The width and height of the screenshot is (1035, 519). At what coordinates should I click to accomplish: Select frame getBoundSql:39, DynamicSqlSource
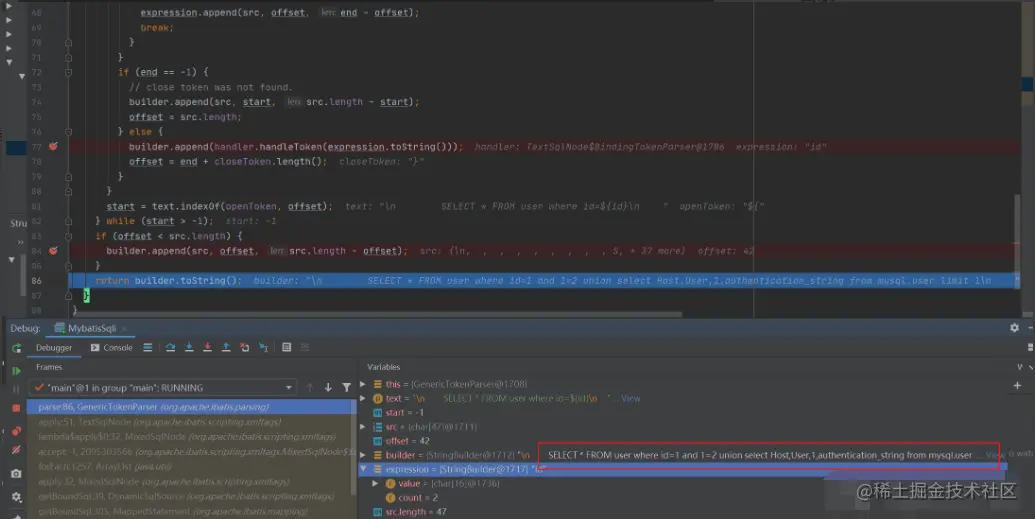pyautogui.click(x=191, y=496)
